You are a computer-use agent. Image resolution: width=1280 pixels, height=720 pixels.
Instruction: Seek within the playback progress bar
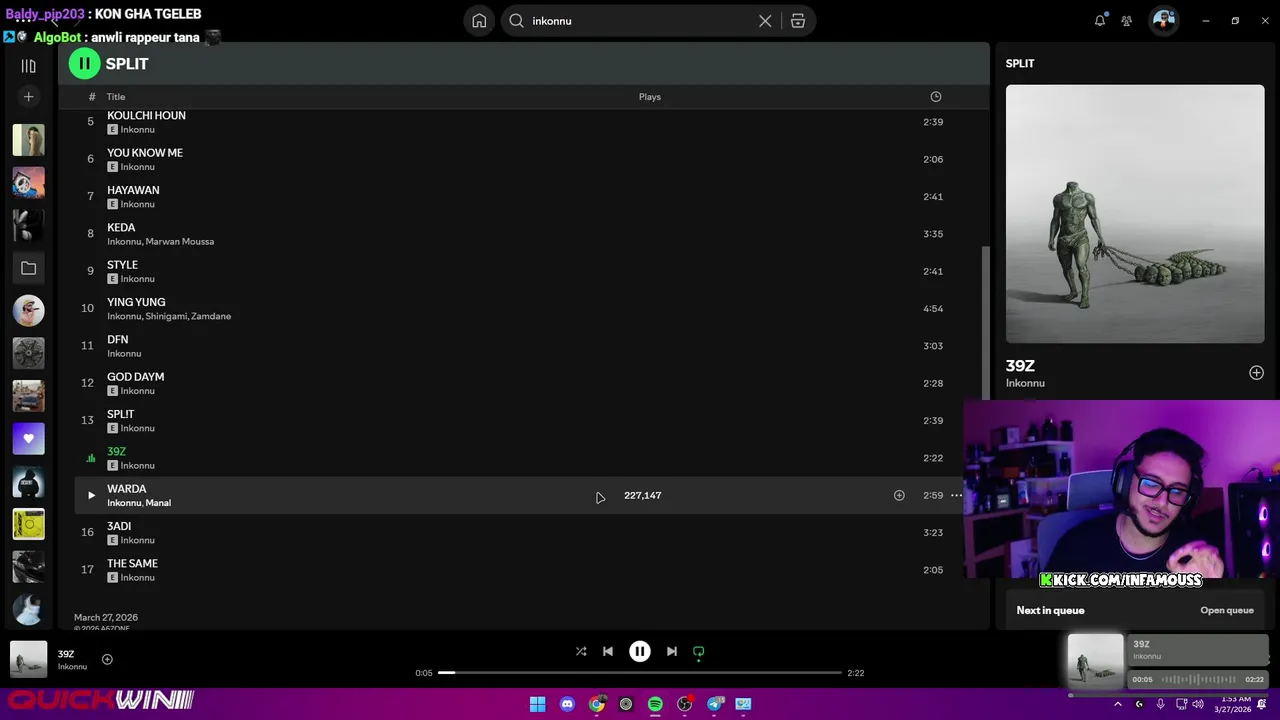pyautogui.click(x=640, y=673)
